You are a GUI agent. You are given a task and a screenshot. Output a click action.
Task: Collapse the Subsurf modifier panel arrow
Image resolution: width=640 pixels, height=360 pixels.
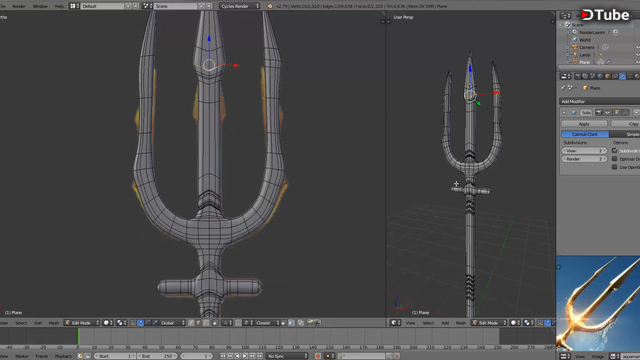(x=564, y=112)
